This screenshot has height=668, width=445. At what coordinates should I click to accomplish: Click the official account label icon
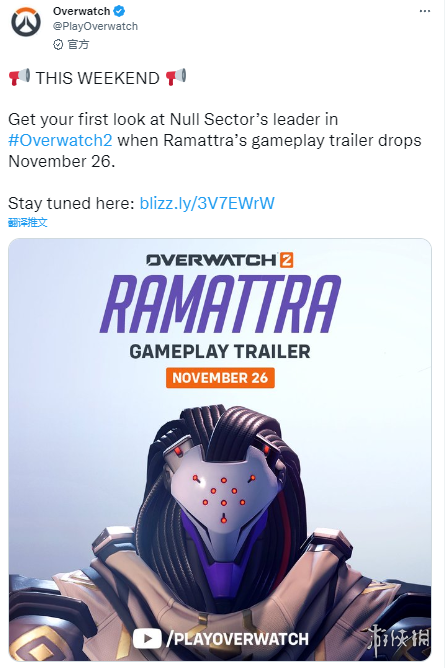click(x=58, y=44)
